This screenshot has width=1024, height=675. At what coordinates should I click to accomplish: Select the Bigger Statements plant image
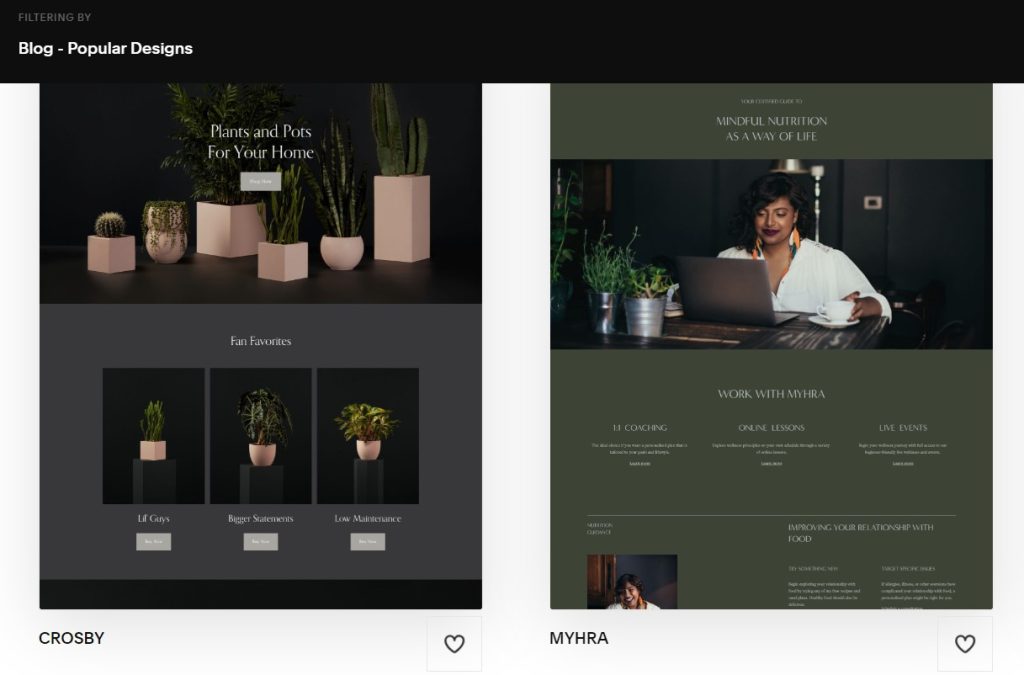[x=260, y=436]
